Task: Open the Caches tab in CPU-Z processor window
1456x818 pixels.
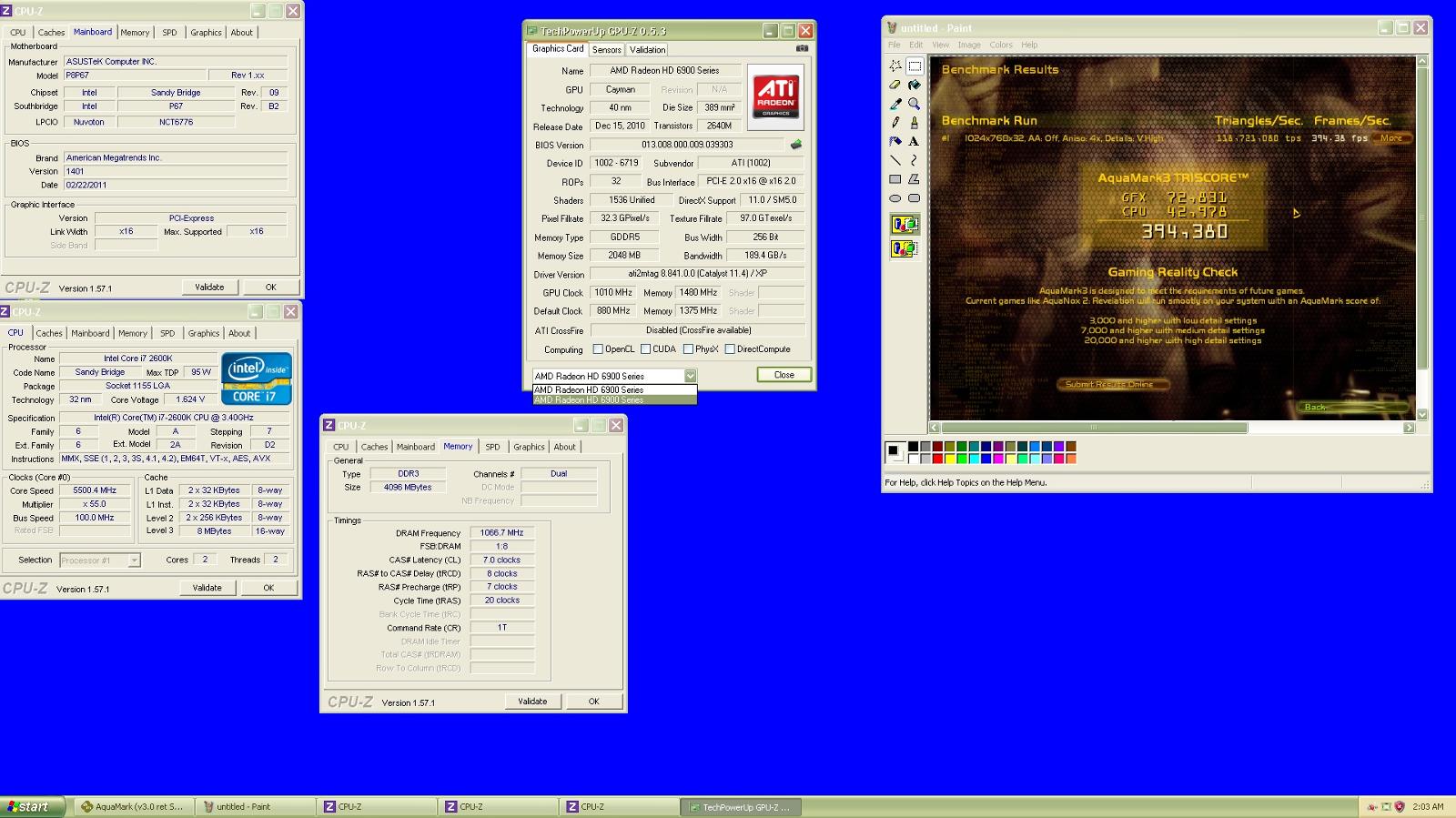Action: click(49, 333)
